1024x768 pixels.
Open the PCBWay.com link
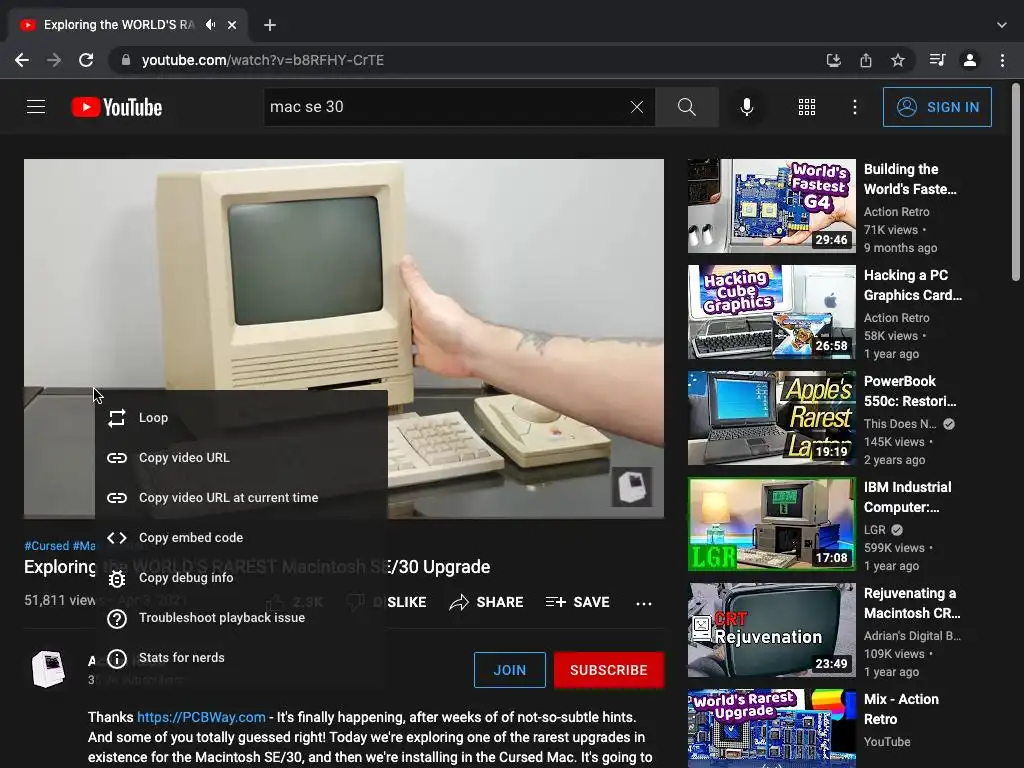pyautogui.click(x=201, y=717)
